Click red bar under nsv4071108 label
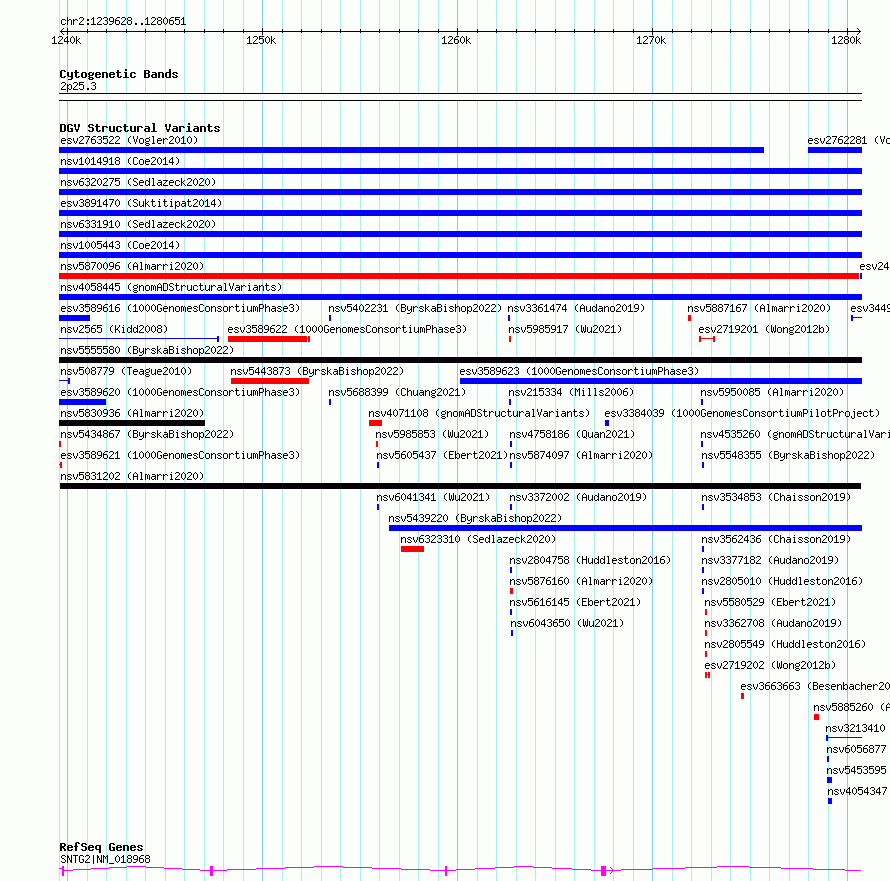 pyautogui.click(x=375, y=423)
